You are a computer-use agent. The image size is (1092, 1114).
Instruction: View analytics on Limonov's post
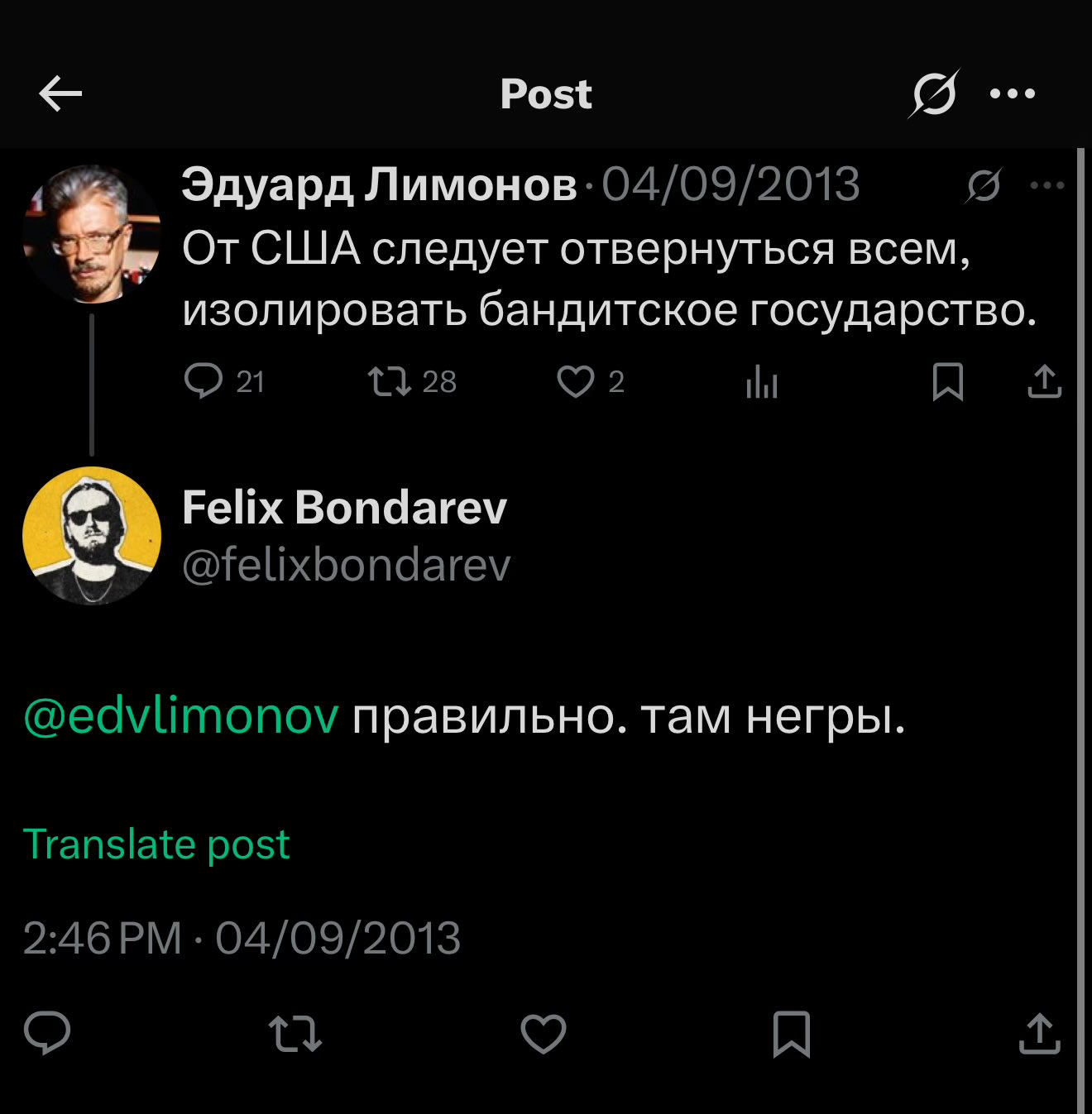(x=761, y=382)
